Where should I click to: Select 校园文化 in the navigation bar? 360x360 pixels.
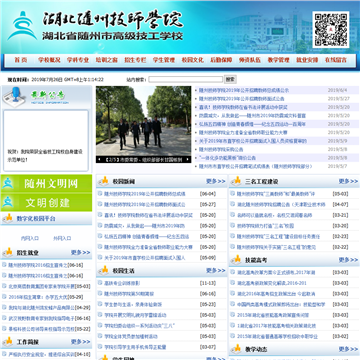point(193,60)
